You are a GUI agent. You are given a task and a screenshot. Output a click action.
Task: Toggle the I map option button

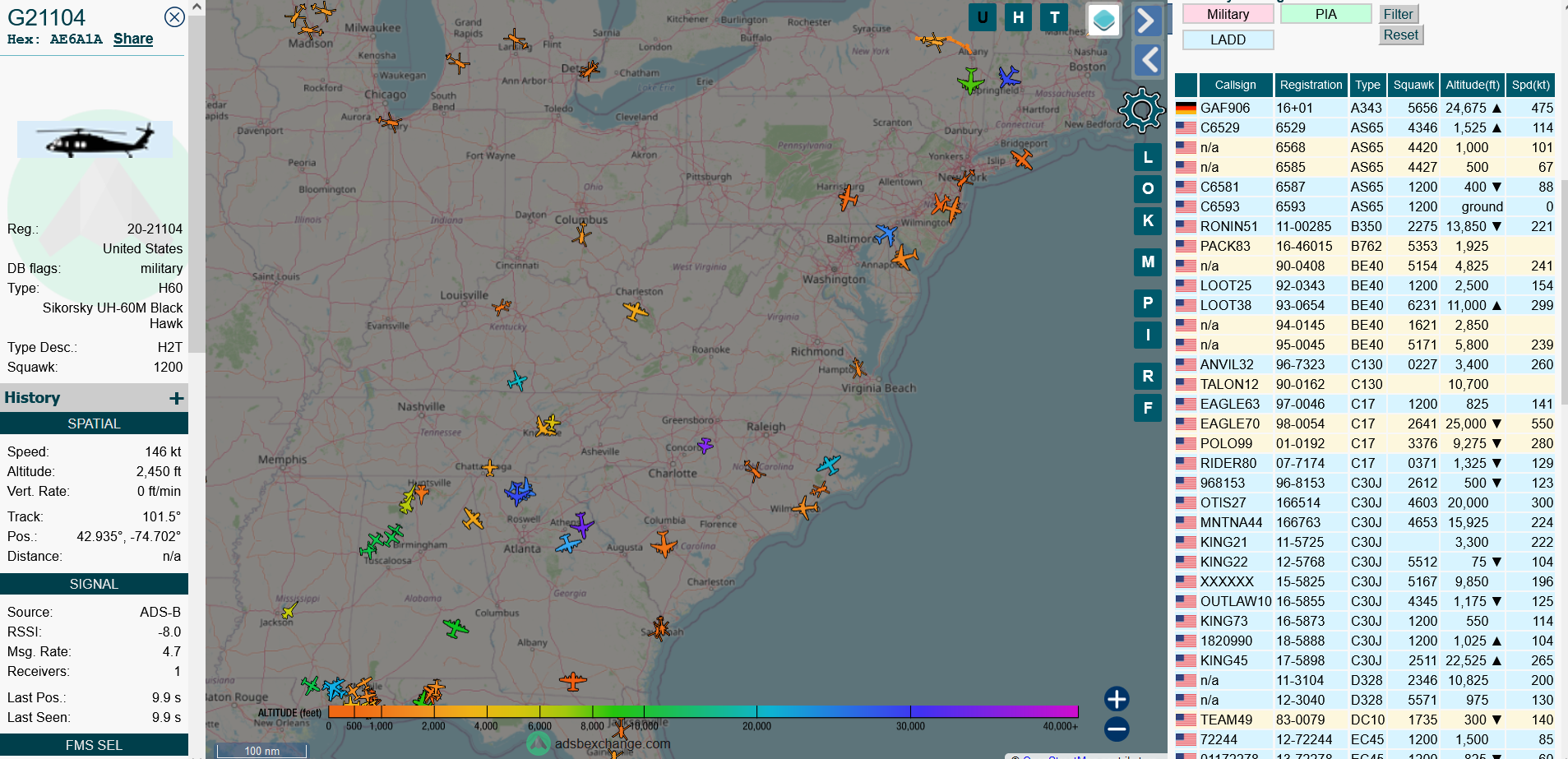pyautogui.click(x=1148, y=335)
